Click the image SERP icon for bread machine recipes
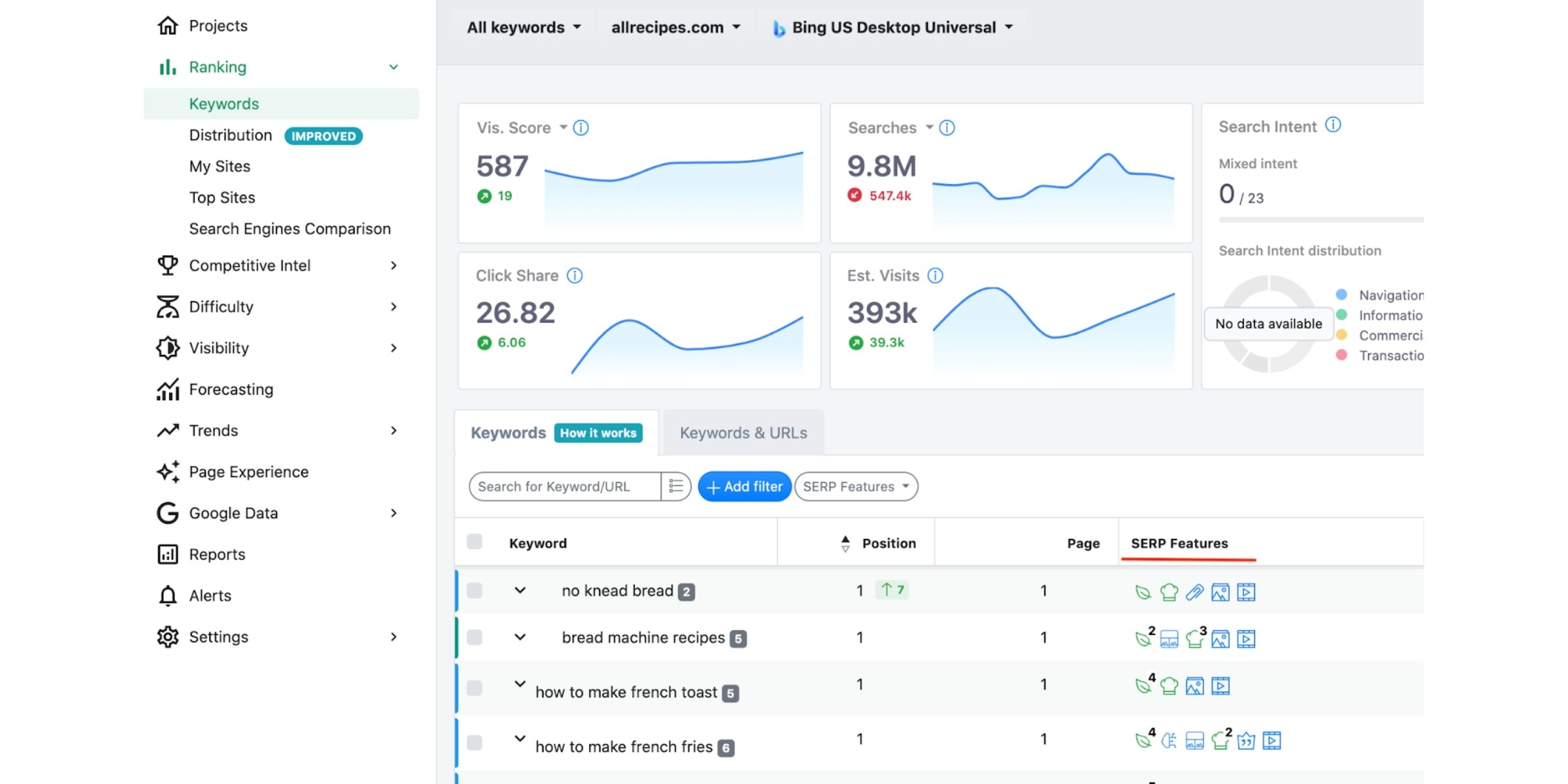 click(1220, 639)
